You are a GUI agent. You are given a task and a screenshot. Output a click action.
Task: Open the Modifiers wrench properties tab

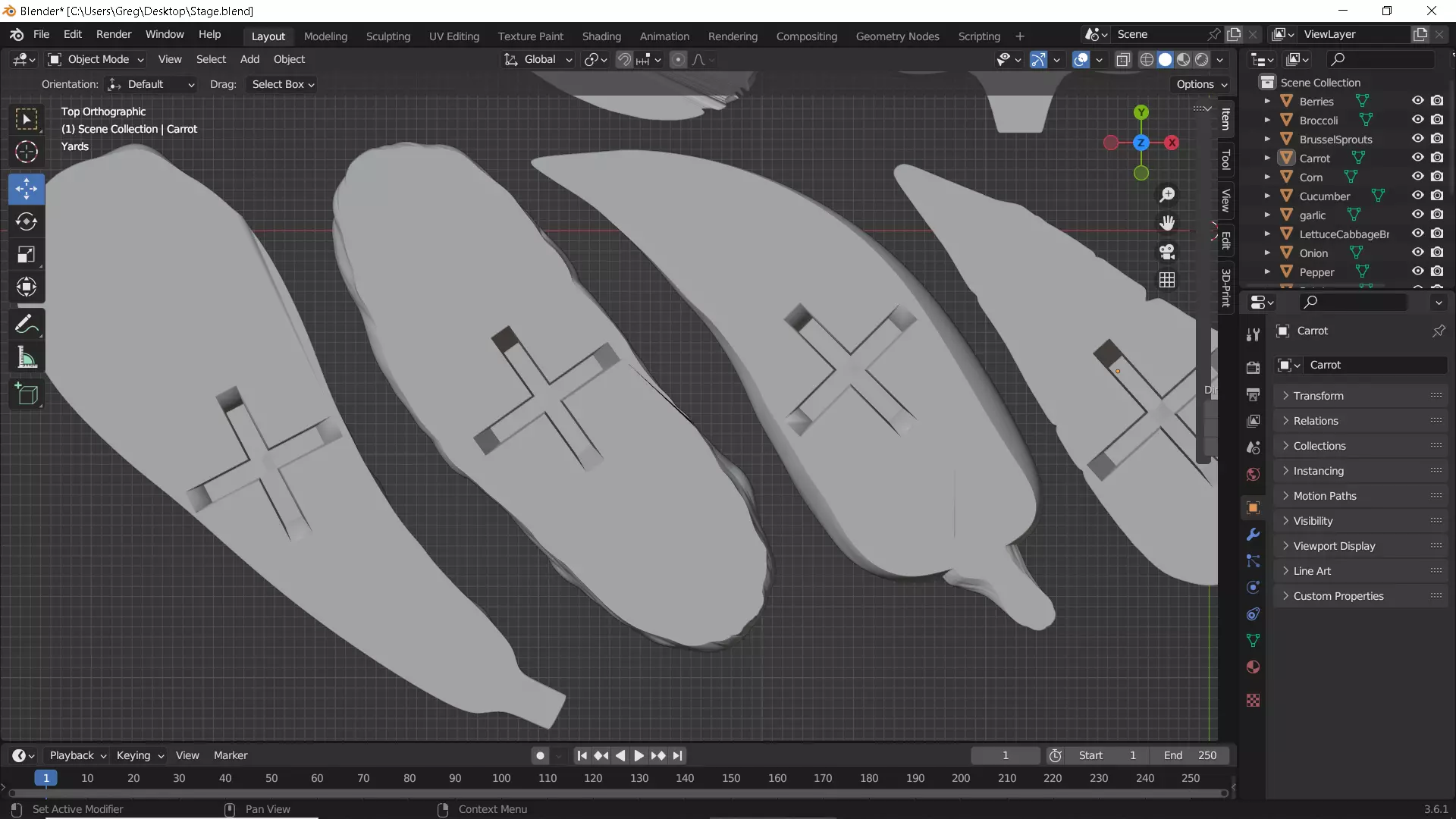click(1253, 535)
